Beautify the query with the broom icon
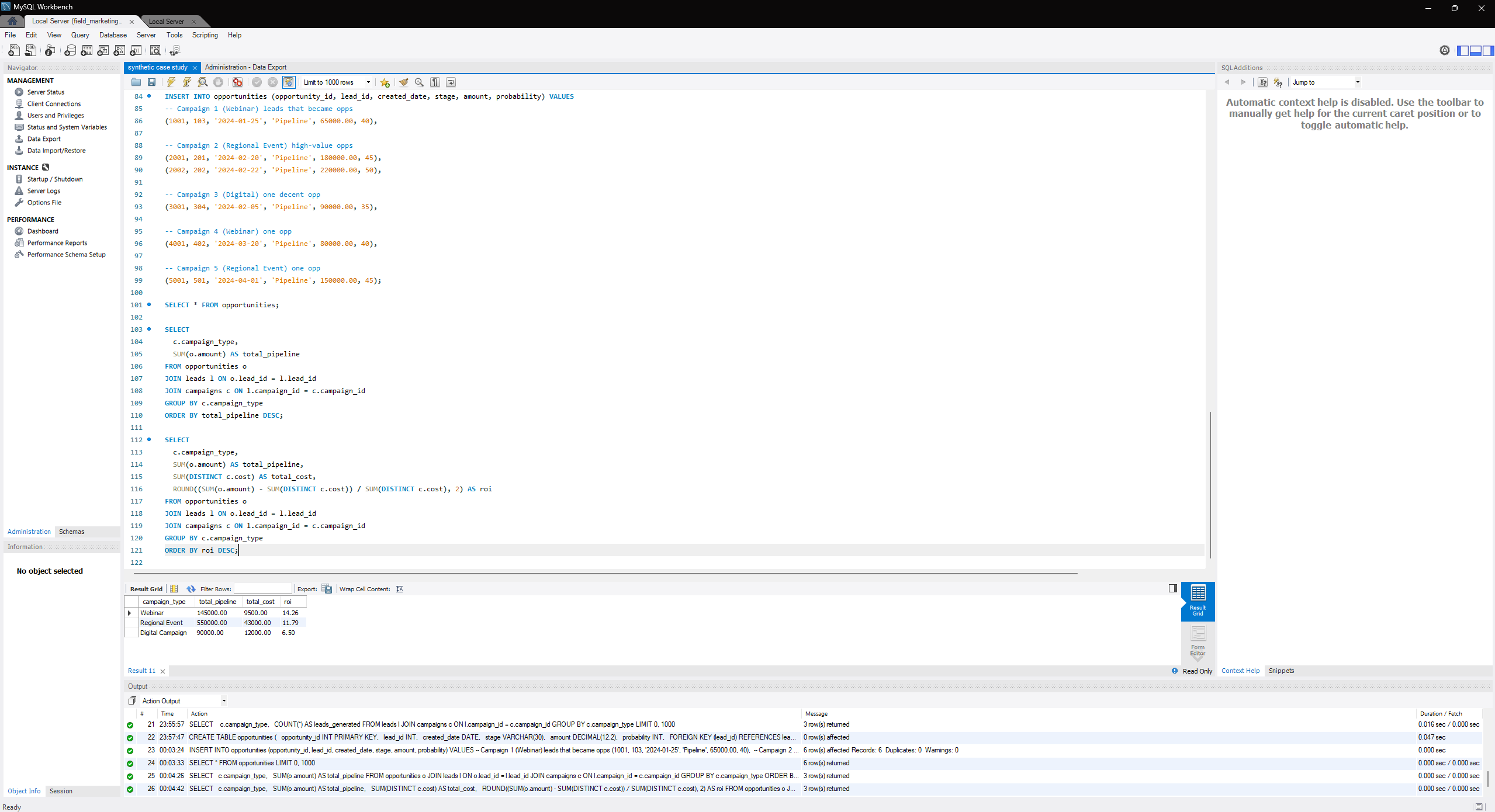This screenshot has width=1495, height=812. (x=403, y=82)
